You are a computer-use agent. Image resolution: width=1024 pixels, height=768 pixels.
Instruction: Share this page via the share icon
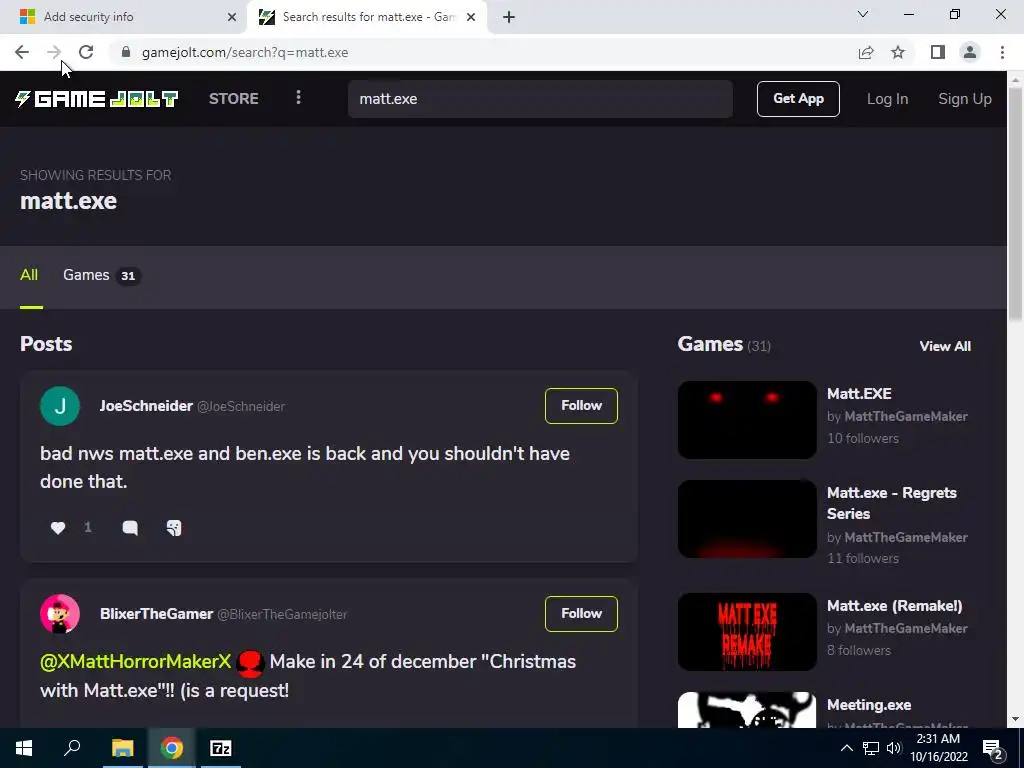coord(866,52)
